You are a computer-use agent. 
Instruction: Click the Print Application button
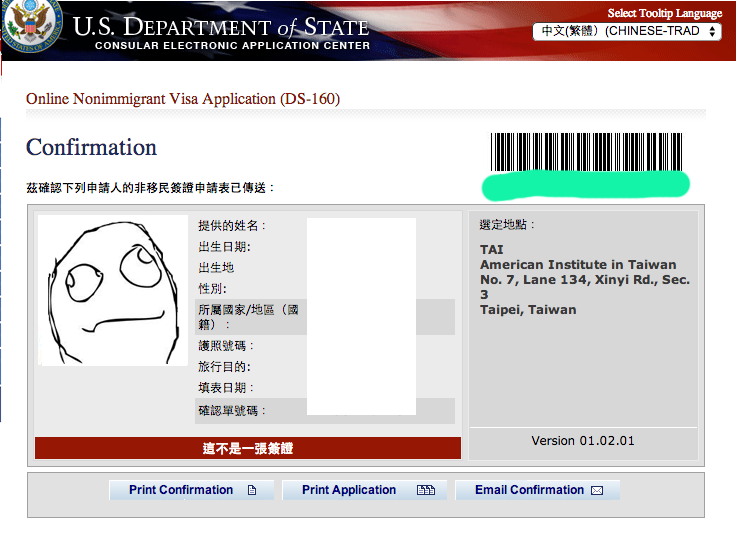[x=364, y=490]
